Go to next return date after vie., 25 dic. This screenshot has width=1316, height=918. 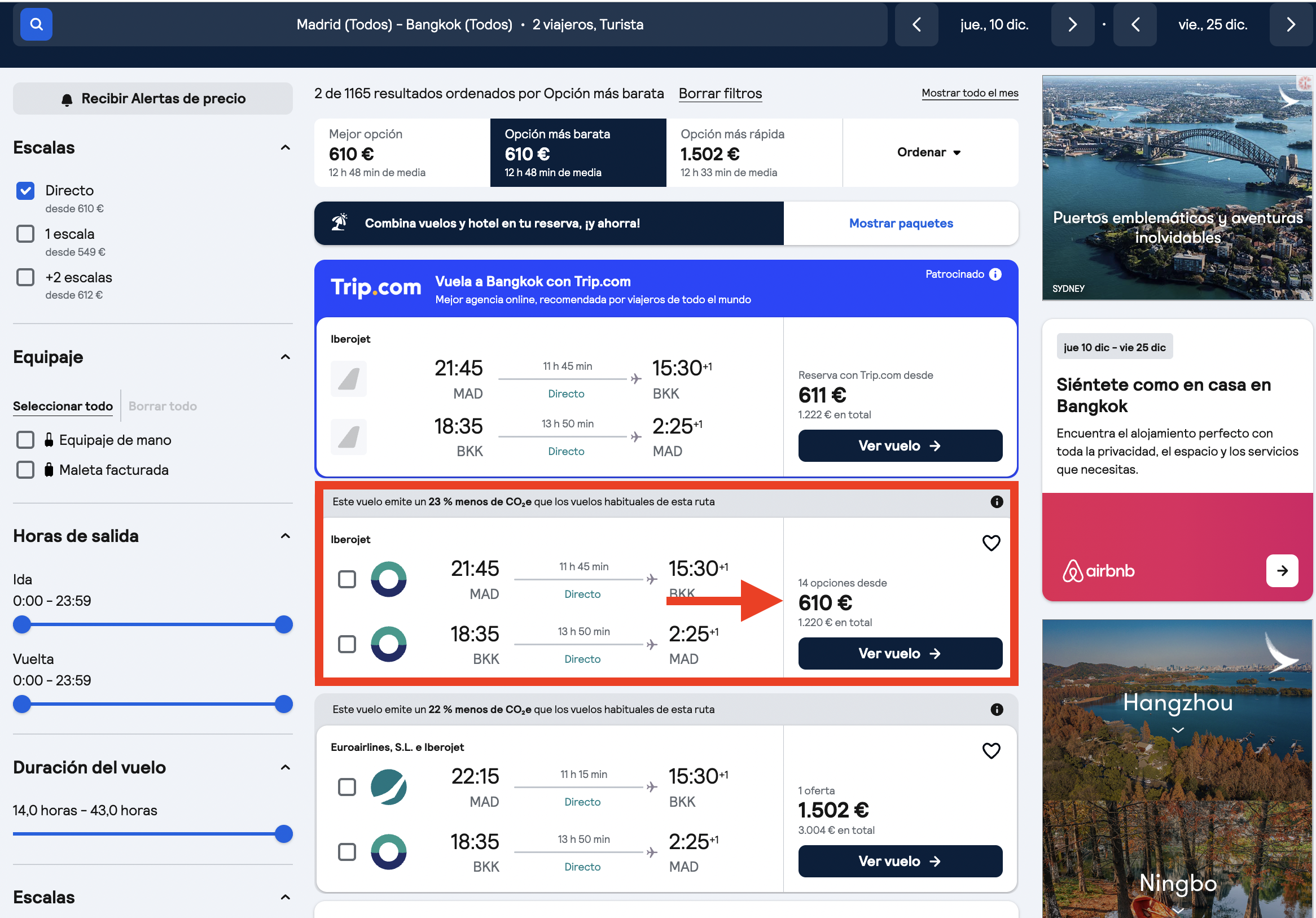click(x=1291, y=25)
